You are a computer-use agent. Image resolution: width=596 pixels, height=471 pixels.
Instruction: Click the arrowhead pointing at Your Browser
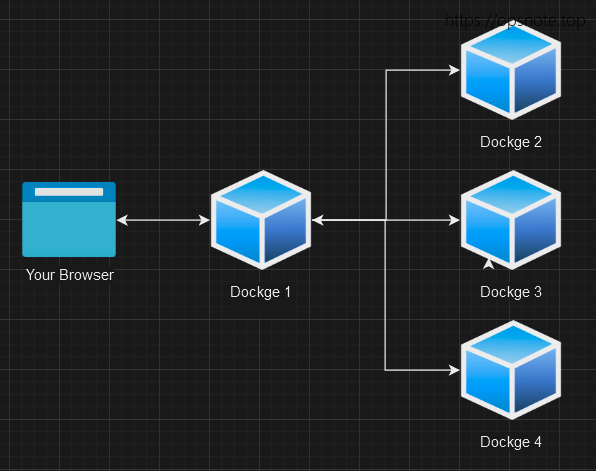click(123, 220)
